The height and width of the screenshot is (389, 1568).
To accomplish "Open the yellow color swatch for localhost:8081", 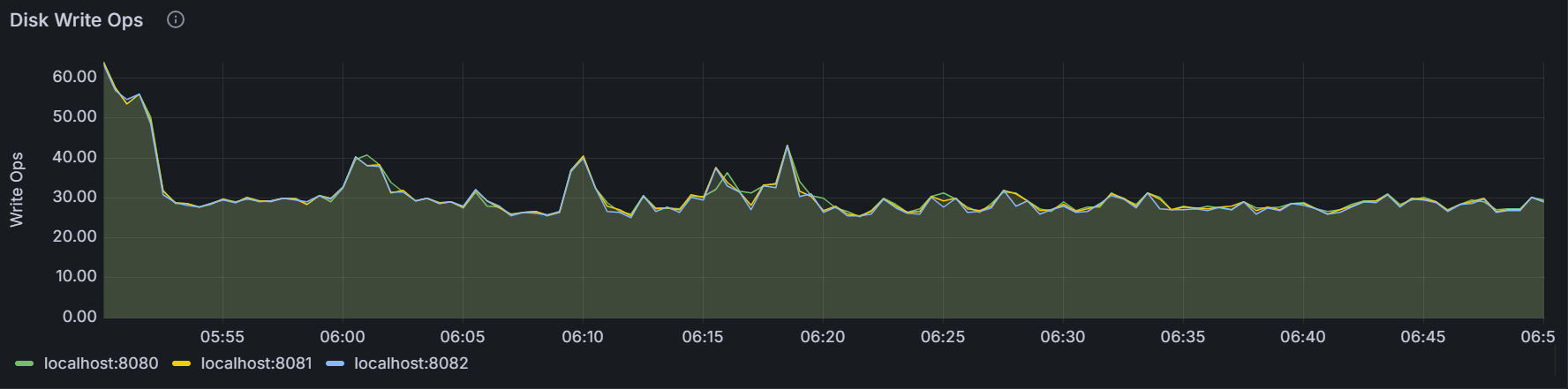I will (x=182, y=363).
